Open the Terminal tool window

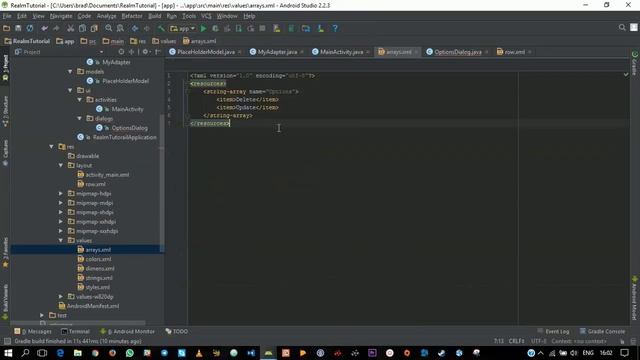tap(76, 332)
